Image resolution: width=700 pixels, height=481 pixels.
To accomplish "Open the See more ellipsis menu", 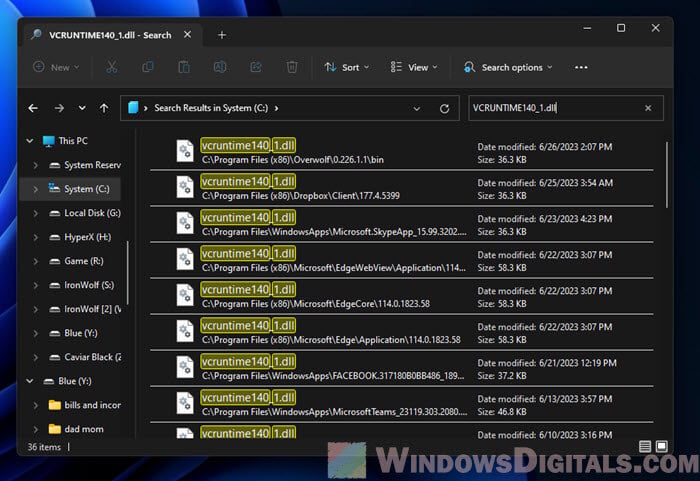I will (x=581, y=67).
